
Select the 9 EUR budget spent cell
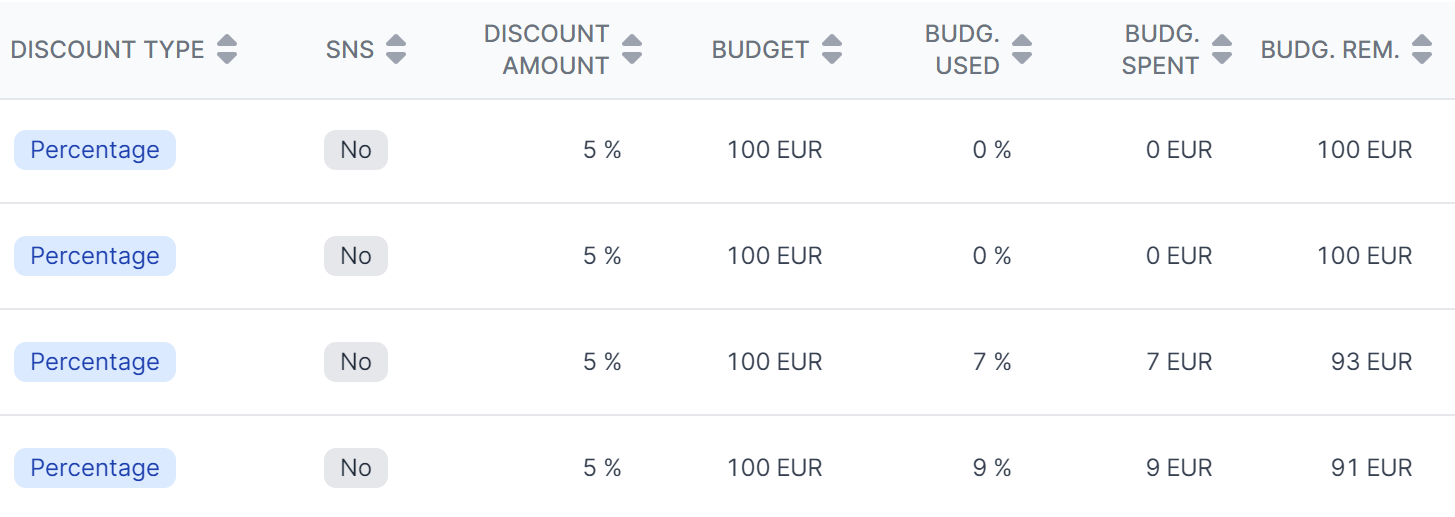1179,468
